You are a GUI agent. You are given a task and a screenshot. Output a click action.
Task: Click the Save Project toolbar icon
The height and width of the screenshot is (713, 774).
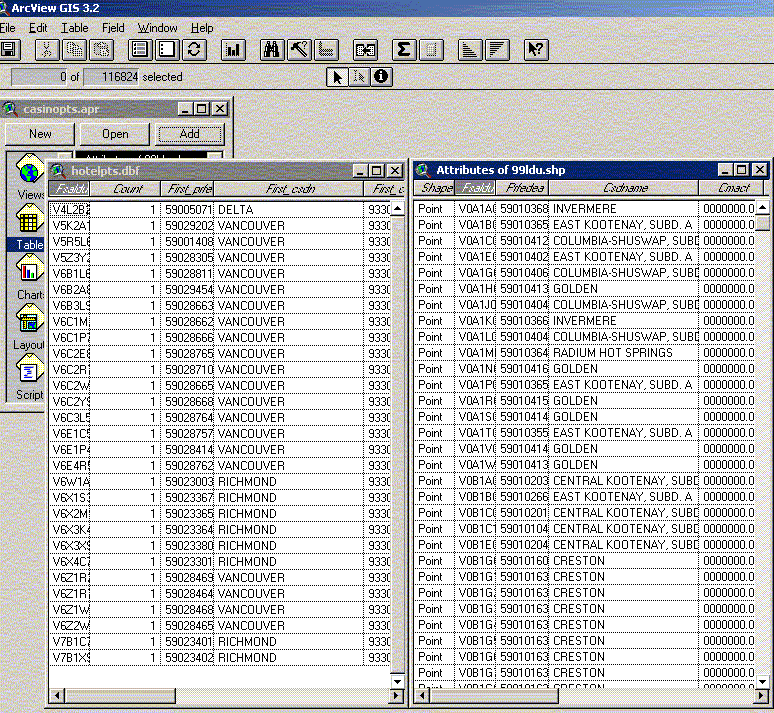point(10,49)
